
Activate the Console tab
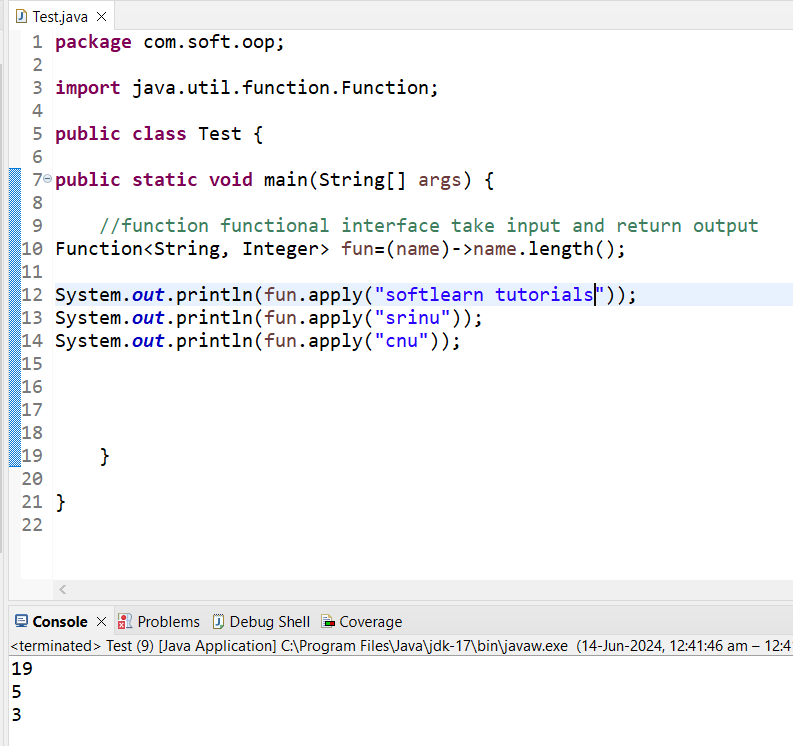60,622
